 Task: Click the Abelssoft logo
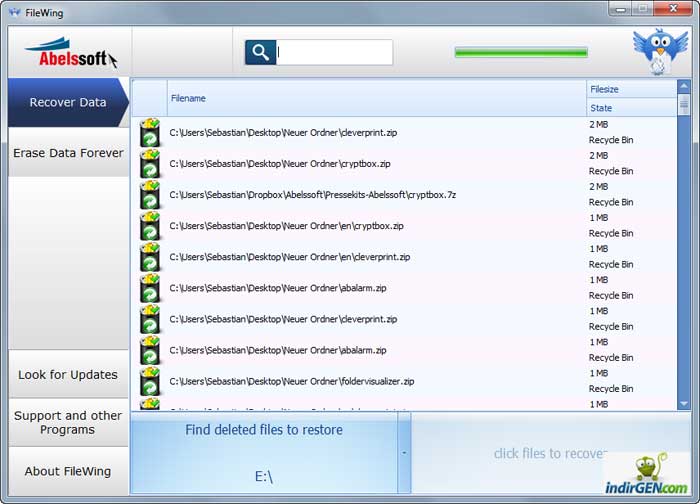(71, 53)
